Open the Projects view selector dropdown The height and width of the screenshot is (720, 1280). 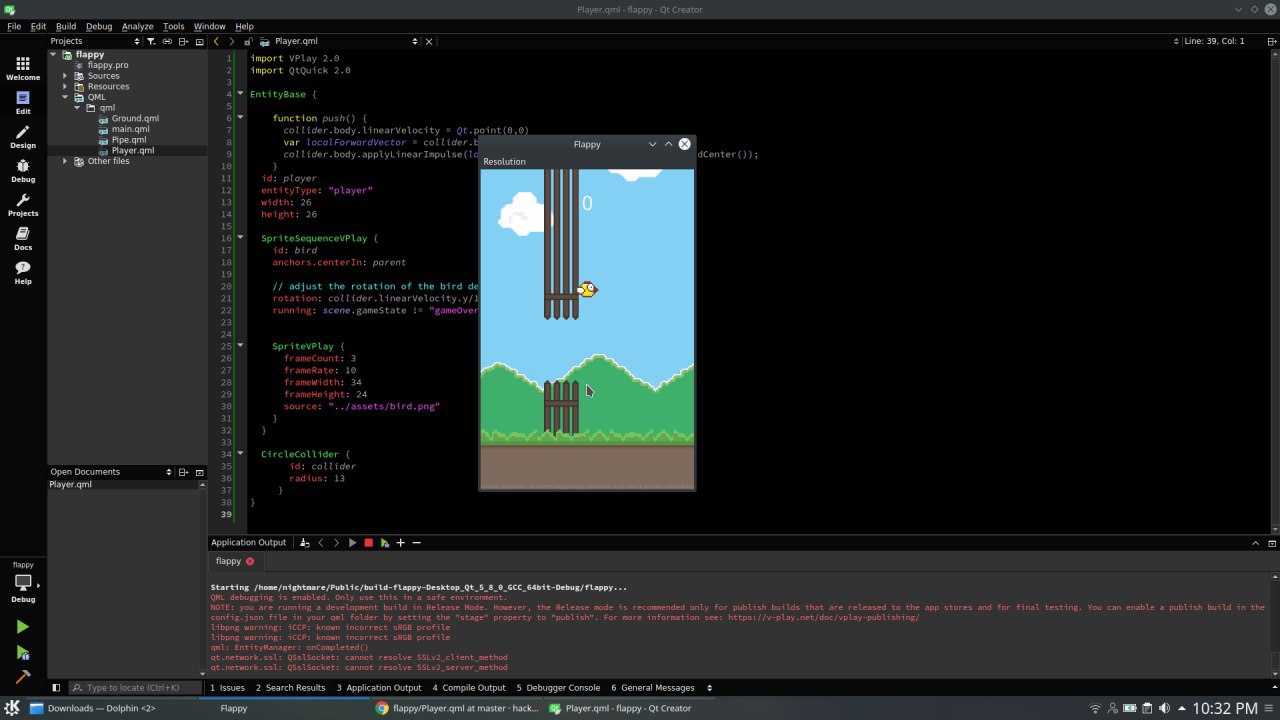(95, 41)
